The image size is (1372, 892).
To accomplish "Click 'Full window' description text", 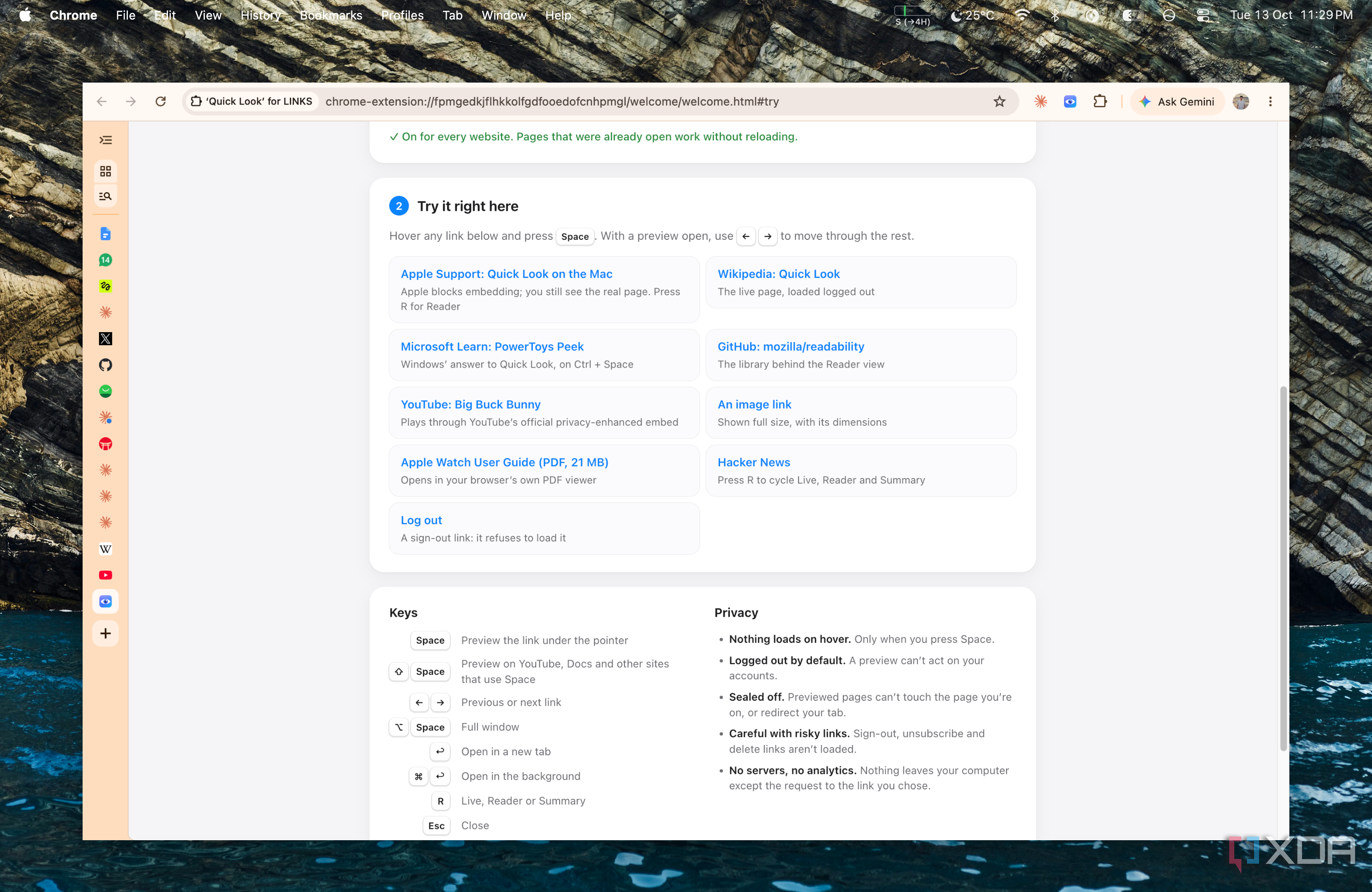I will [x=490, y=727].
